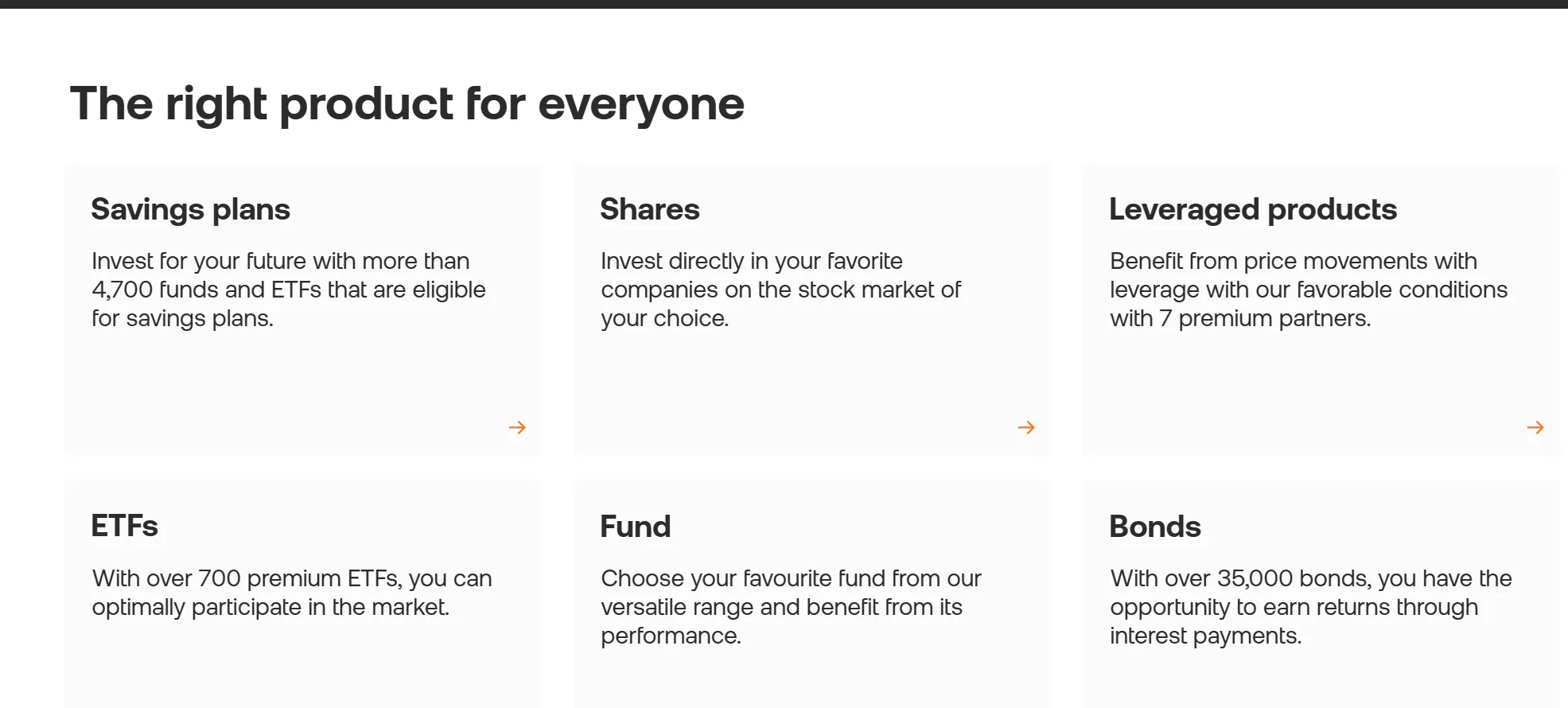Click the 35,000 bonds description text
Screen dimensions: 1568x708
[x=1311, y=607]
